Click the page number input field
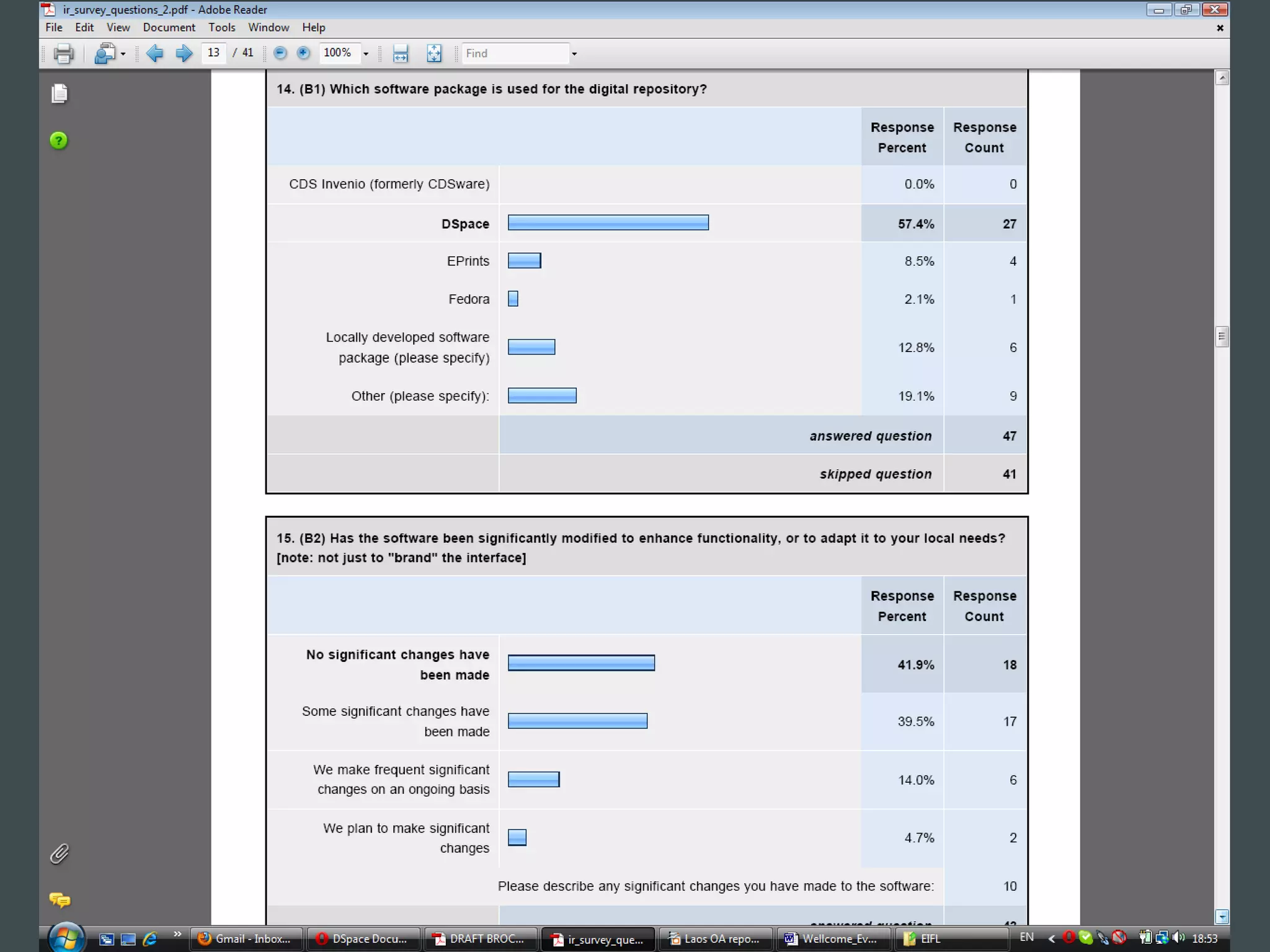The width and height of the screenshot is (1270, 952). (214, 53)
